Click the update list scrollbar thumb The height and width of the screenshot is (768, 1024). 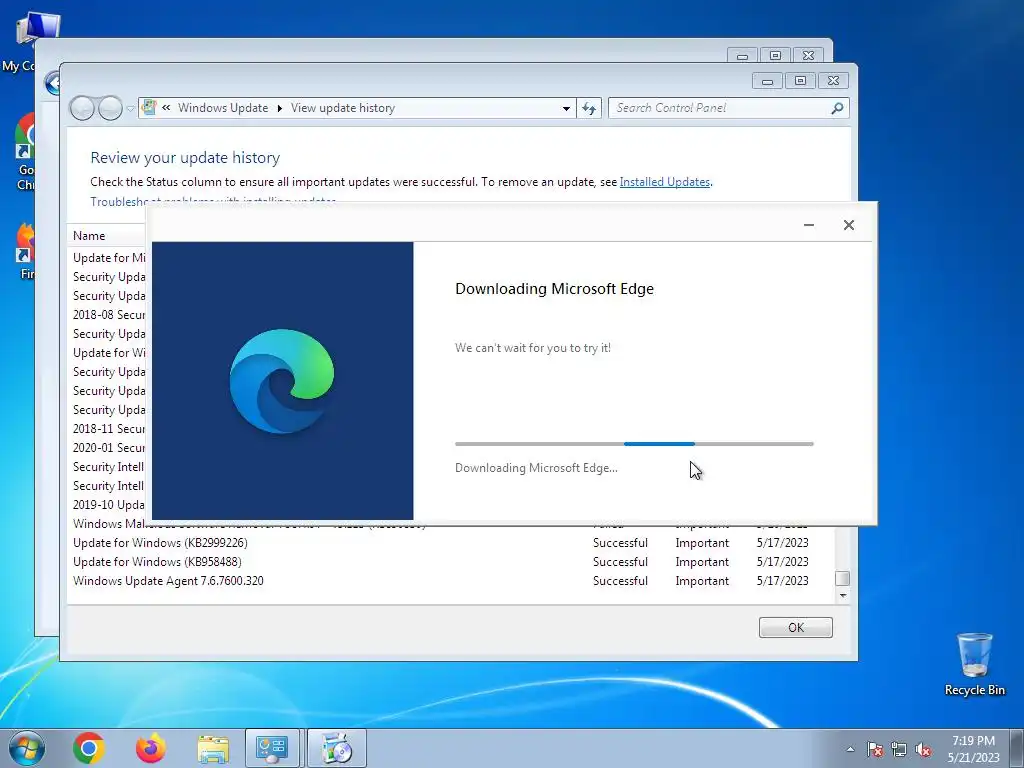(x=842, y=579)
